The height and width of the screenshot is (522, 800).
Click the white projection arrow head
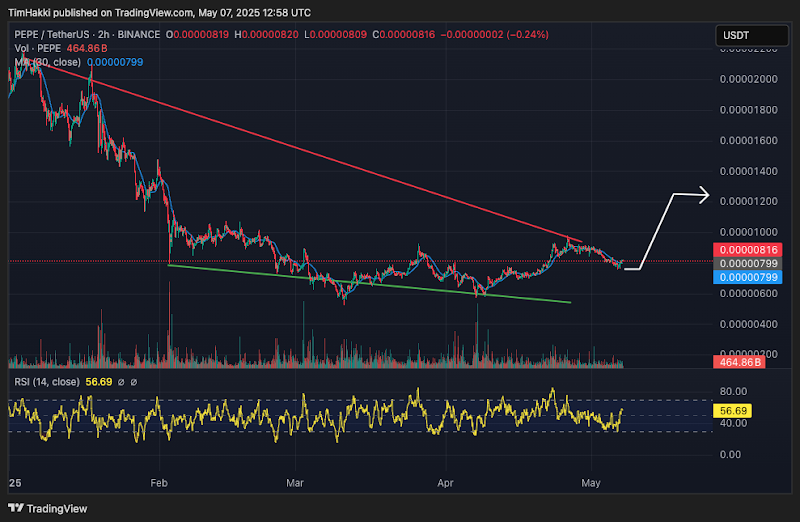tap(704, 194)
